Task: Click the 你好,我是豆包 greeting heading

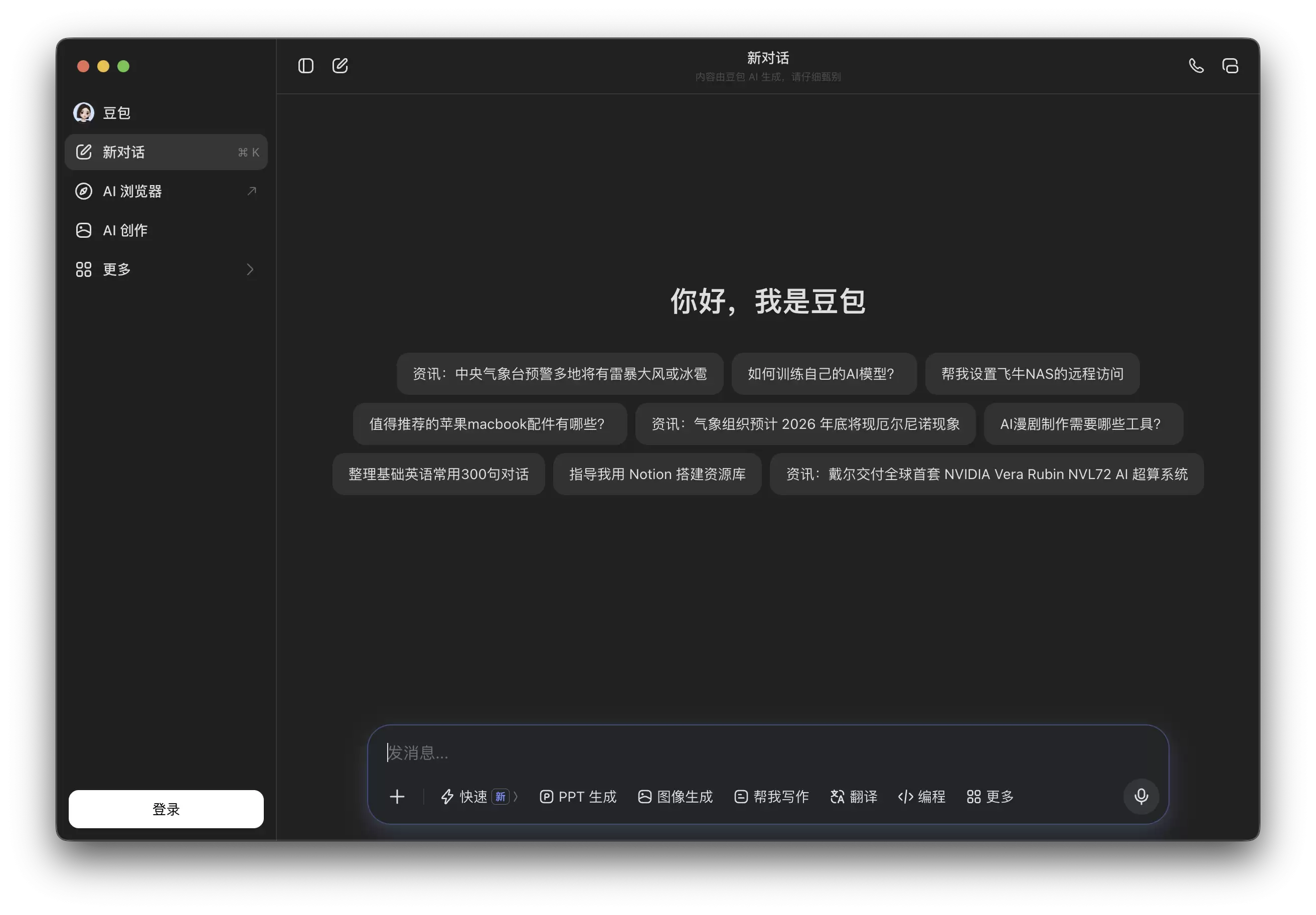Action: [767, 300]
